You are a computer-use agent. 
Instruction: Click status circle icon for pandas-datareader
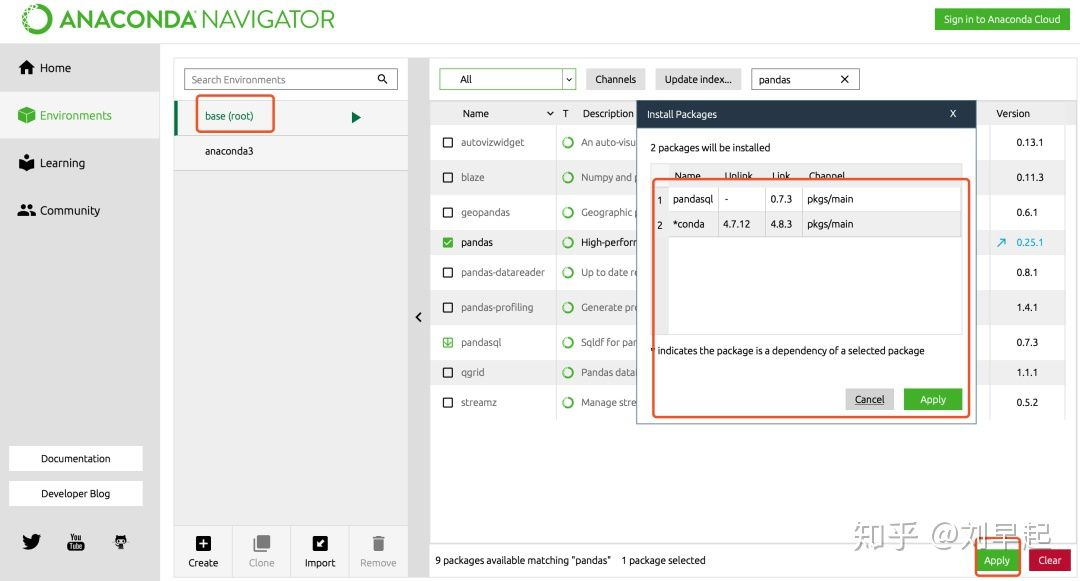click(x=568, y=273)
